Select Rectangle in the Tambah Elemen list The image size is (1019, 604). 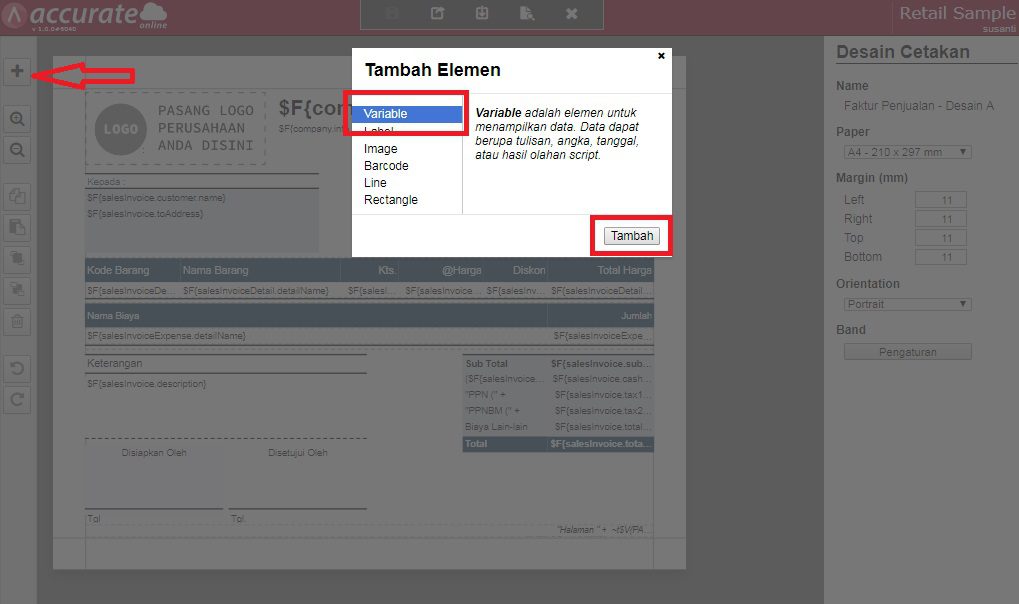coord(390,199)
